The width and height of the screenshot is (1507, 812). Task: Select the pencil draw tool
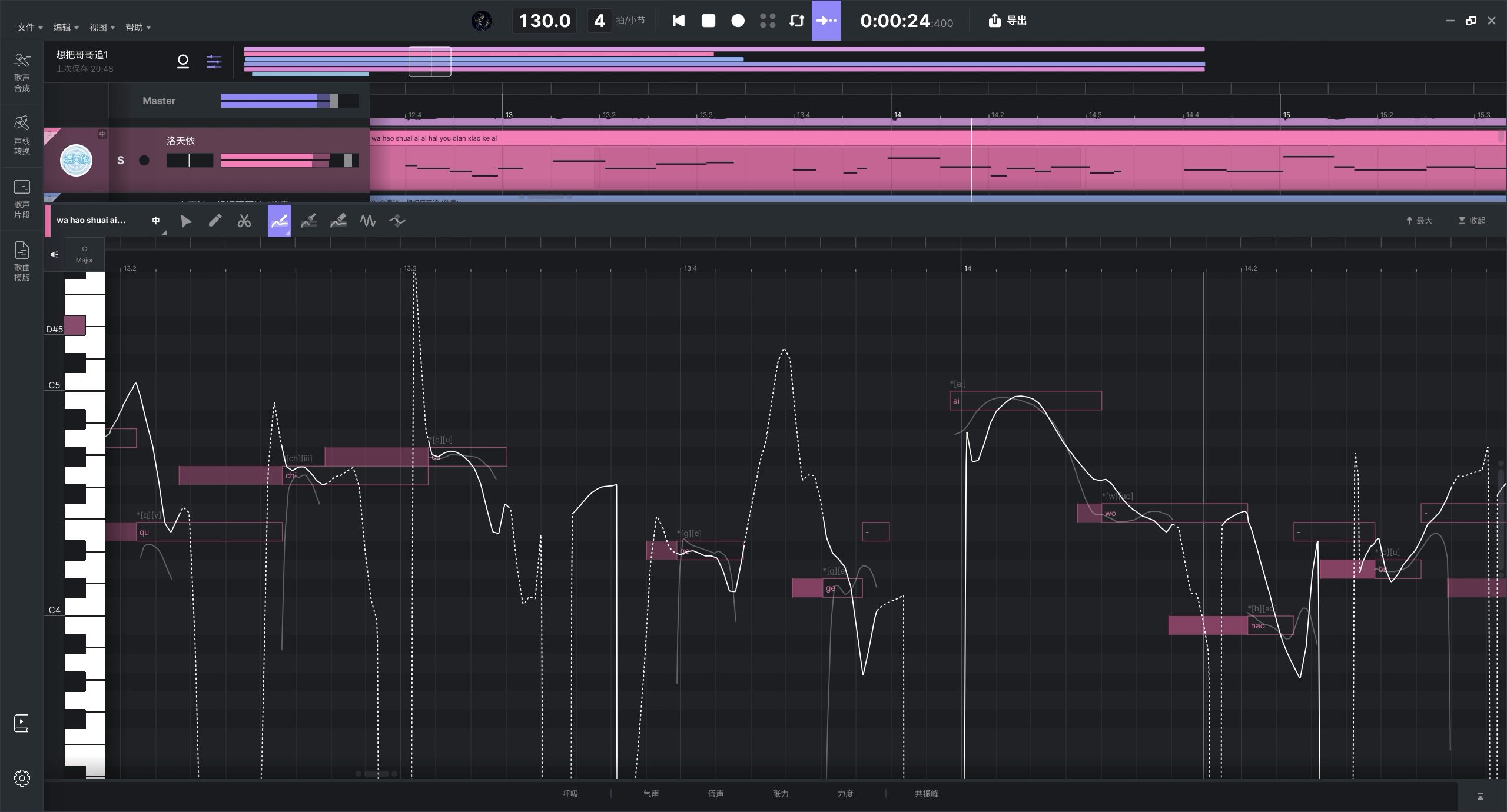coord(215,221)
